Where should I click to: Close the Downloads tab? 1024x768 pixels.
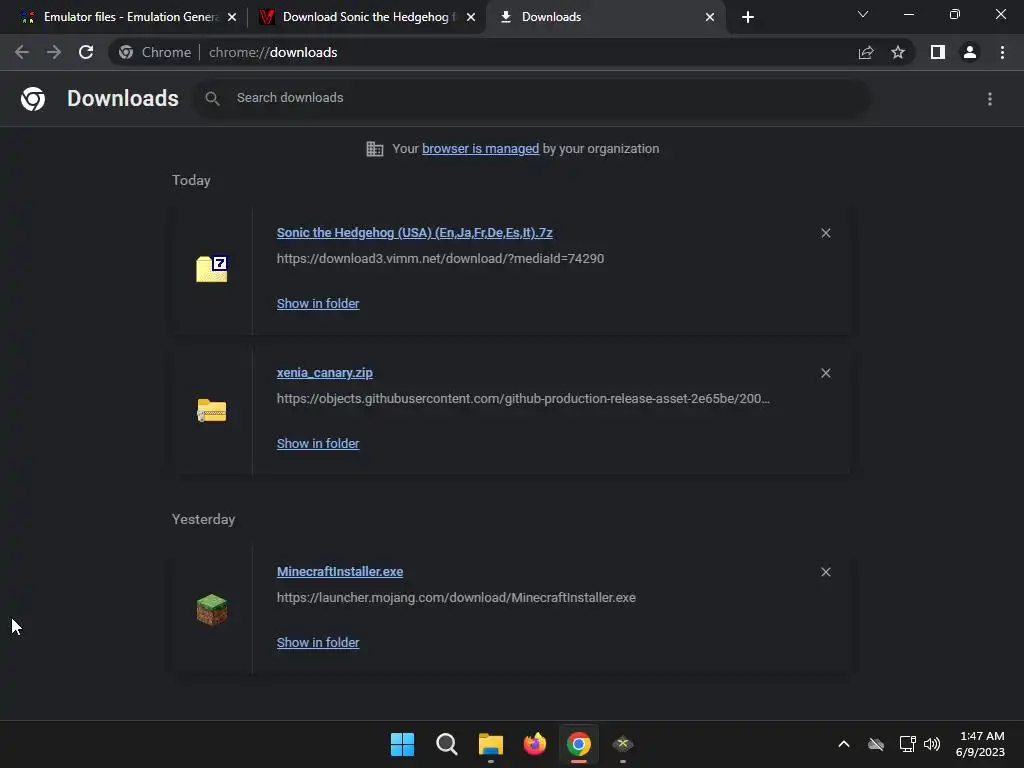(x=710, y=17)
